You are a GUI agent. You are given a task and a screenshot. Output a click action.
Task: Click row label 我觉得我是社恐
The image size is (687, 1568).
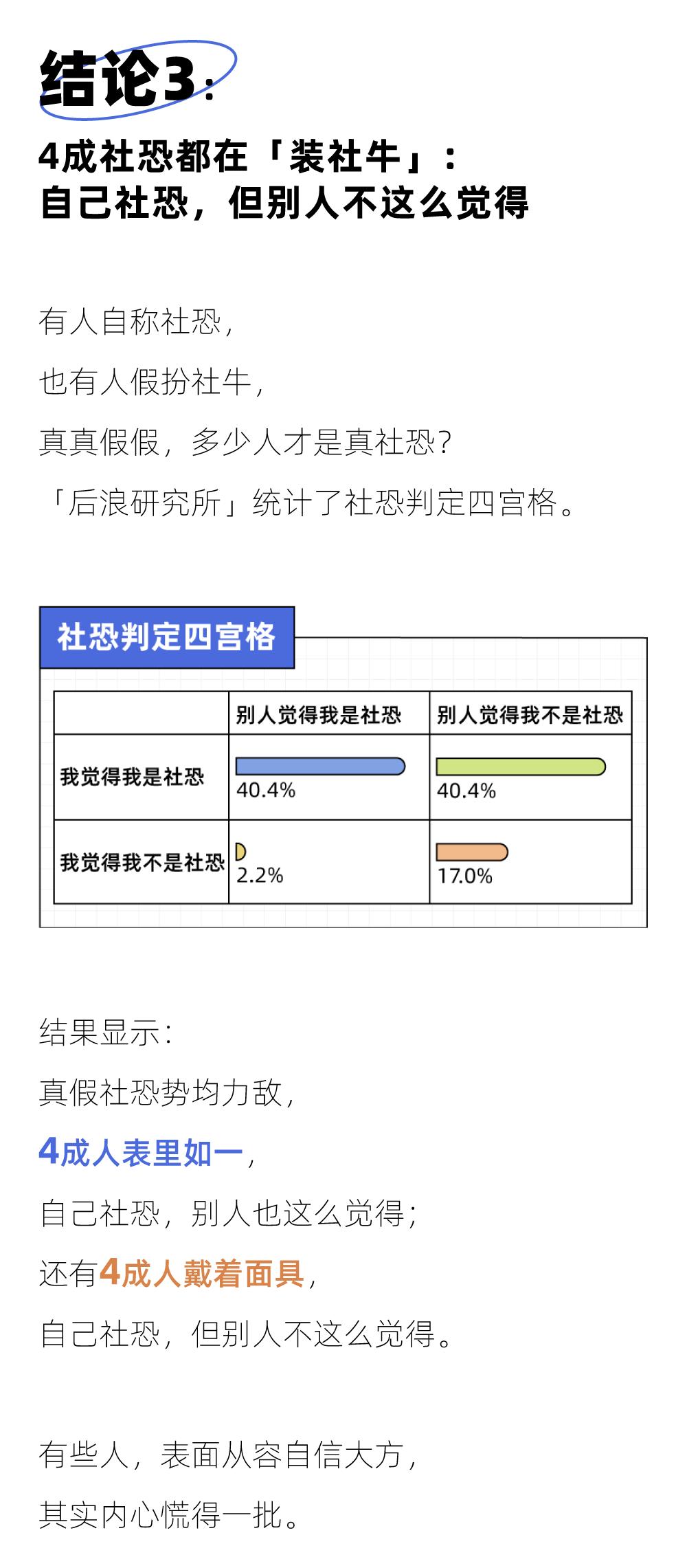click(x=132, y=777)
